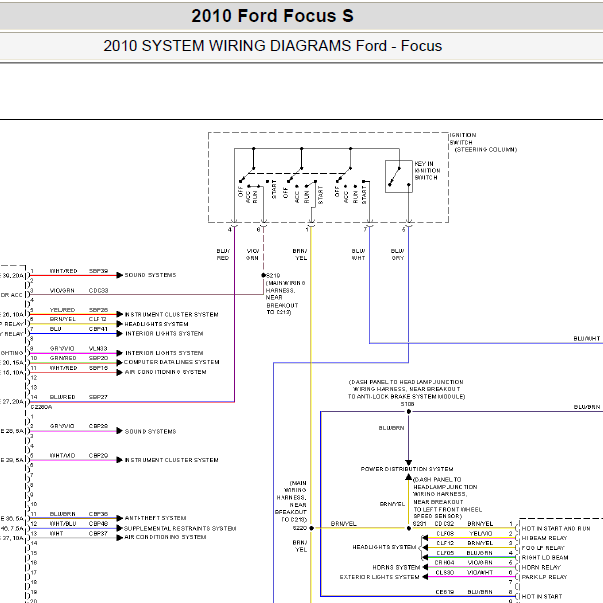Click HEADLIGHTS SYSTEM next to BRN/YEL CLF12
The width and height of the screenshot is (603, 603).
(157, 324)
